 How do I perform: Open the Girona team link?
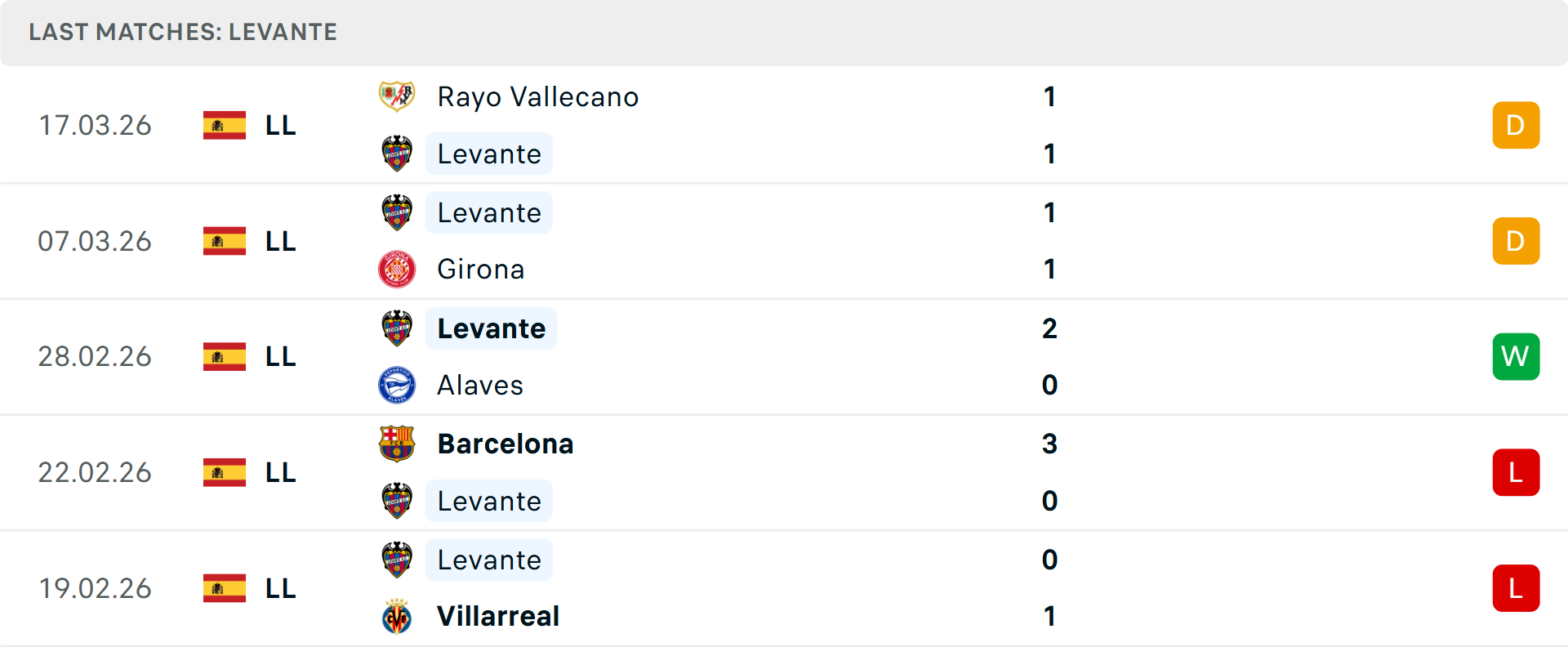480,270
